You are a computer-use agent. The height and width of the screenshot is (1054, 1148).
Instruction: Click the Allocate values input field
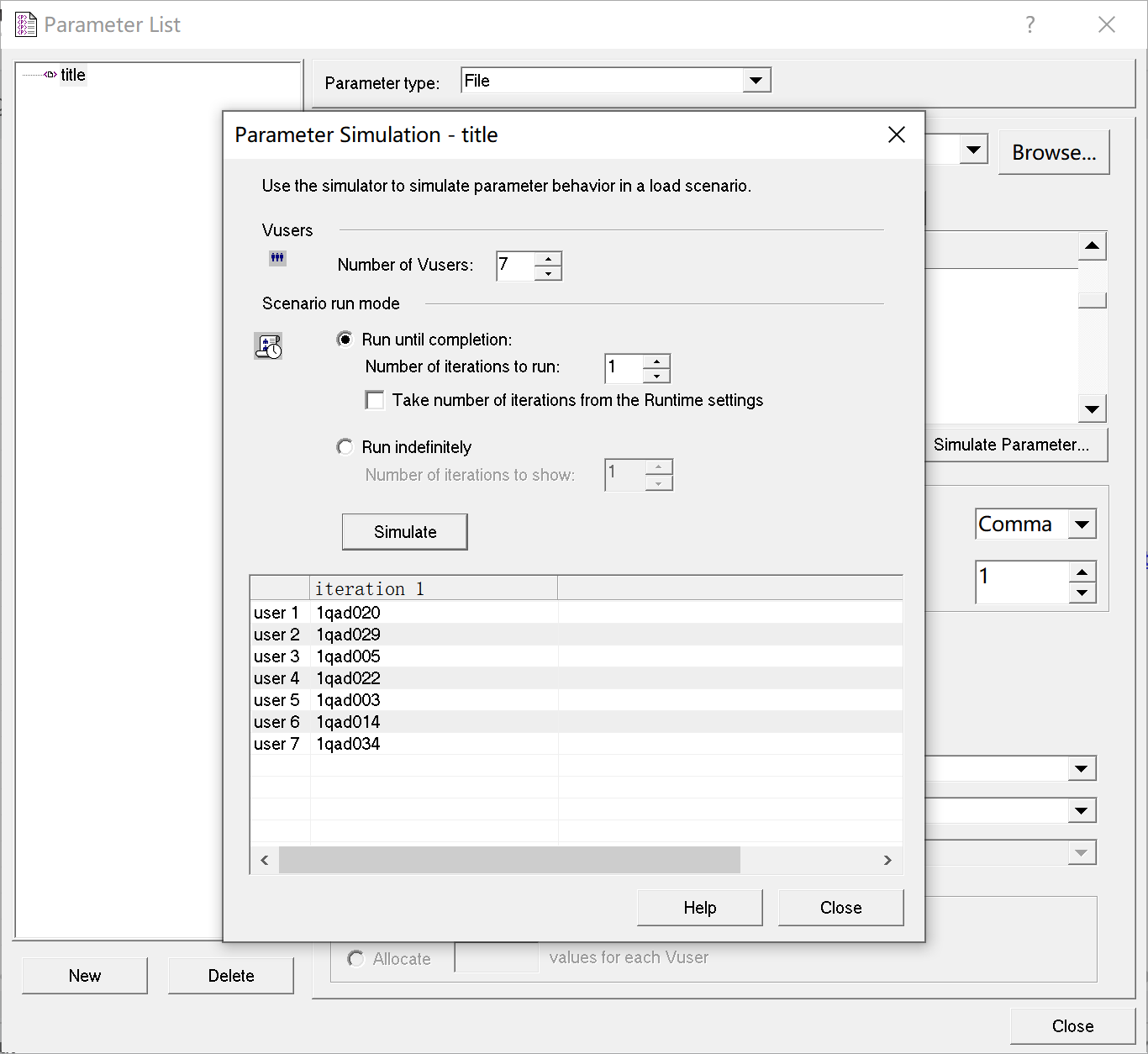coord(497,957)
